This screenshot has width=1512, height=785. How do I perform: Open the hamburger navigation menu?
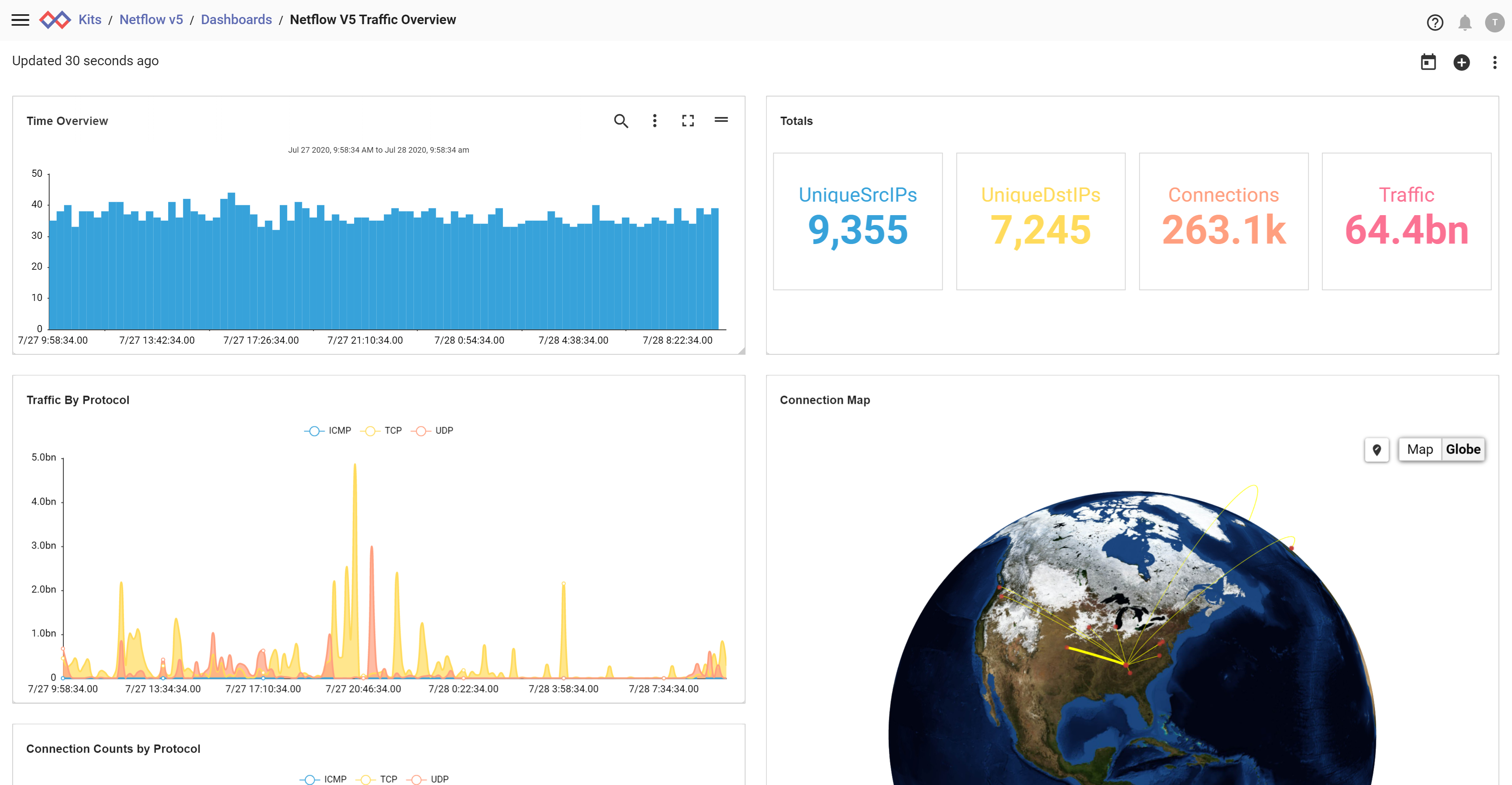[x=20, y=20]
